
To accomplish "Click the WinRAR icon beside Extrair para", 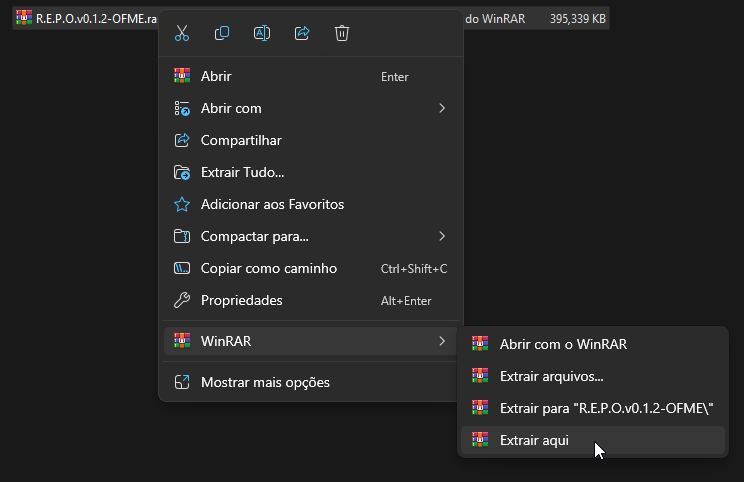I will [480, 408].
